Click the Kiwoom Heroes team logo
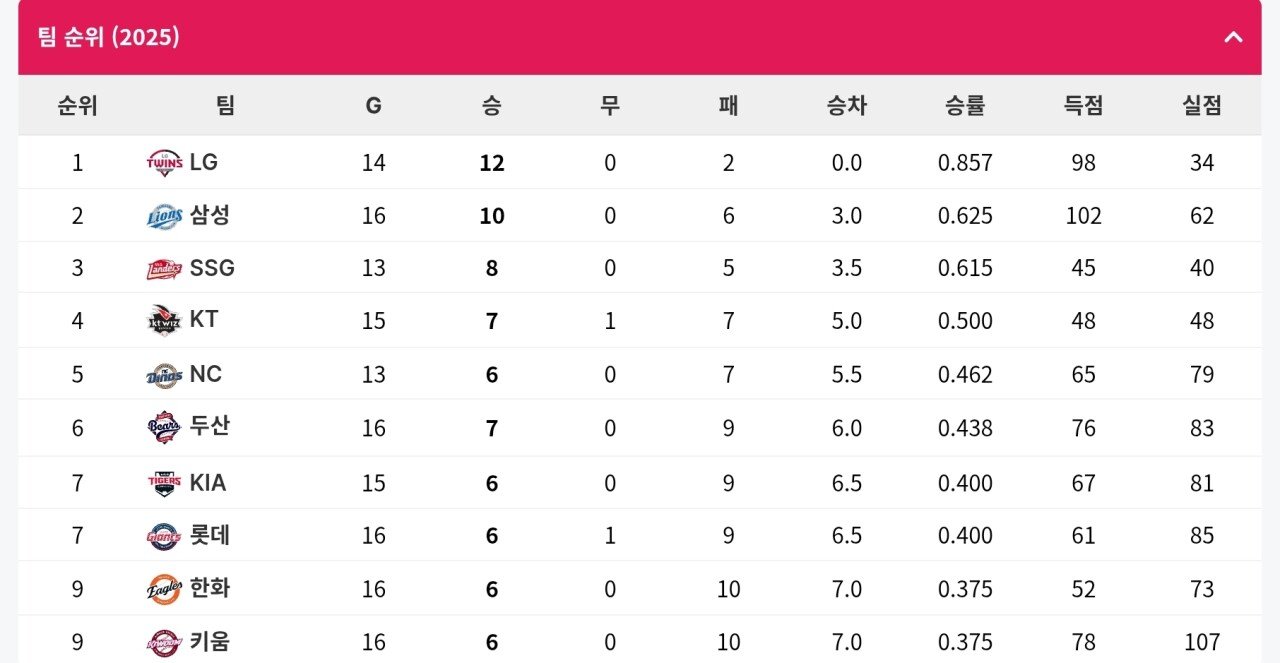 pyautogui.click(x=164, y=641)
